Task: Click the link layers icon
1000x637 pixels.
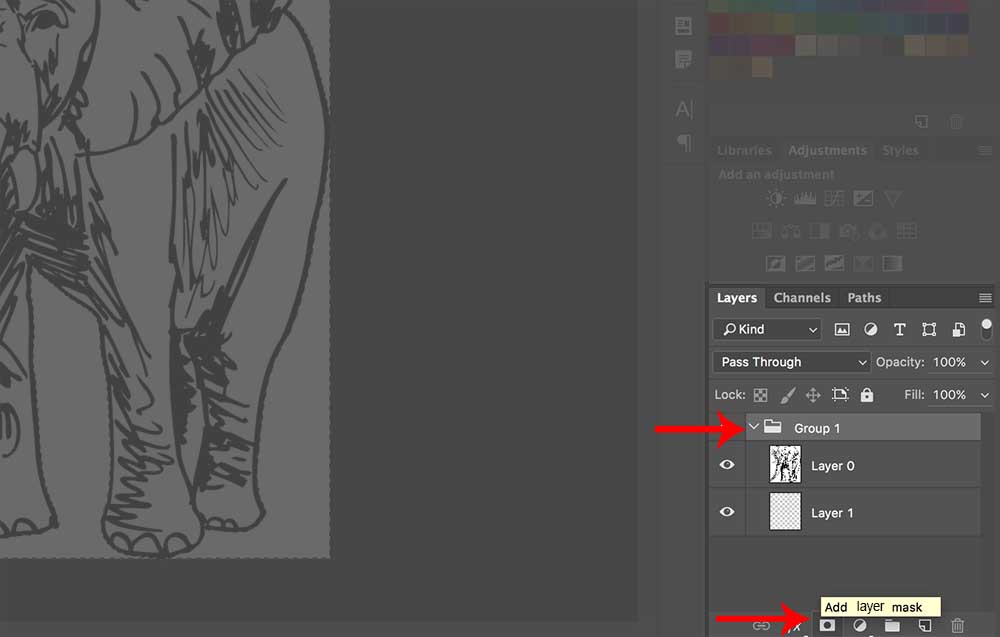Action: (x=762, y=626)
